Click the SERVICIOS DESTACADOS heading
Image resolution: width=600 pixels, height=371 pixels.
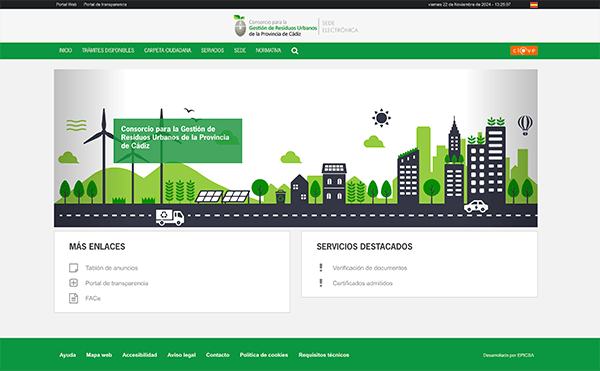[364, 247]
